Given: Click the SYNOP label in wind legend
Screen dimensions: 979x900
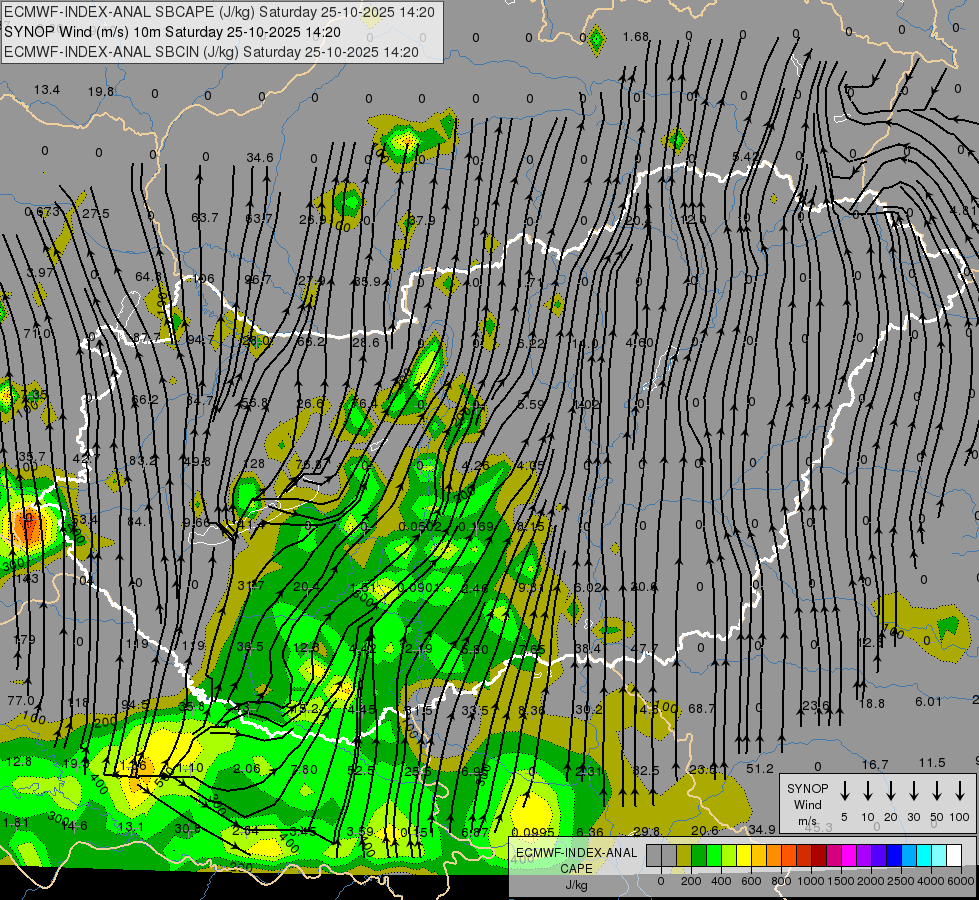Looking at the screenshot, I should coord(807,788).
